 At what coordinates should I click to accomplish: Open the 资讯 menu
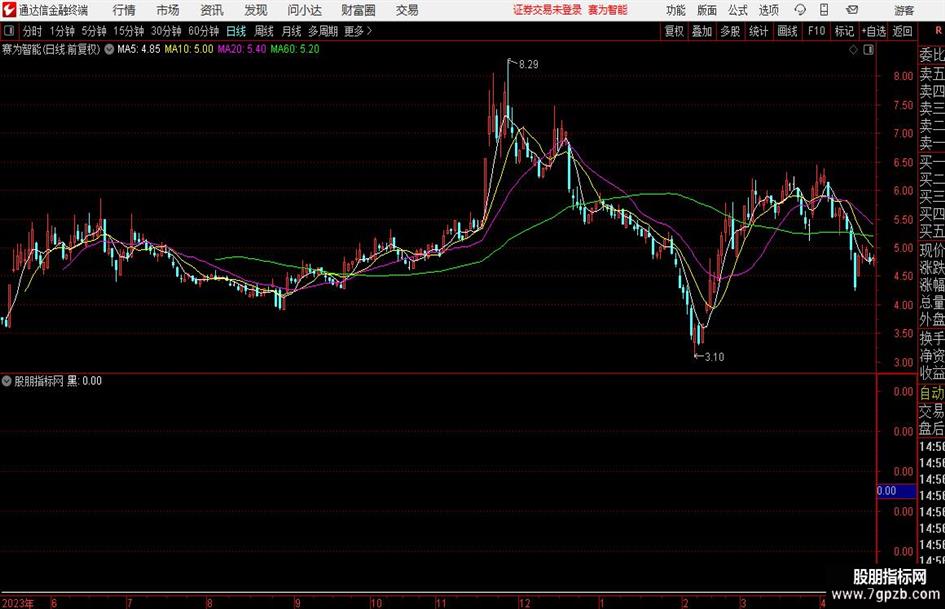click(212, 10)
